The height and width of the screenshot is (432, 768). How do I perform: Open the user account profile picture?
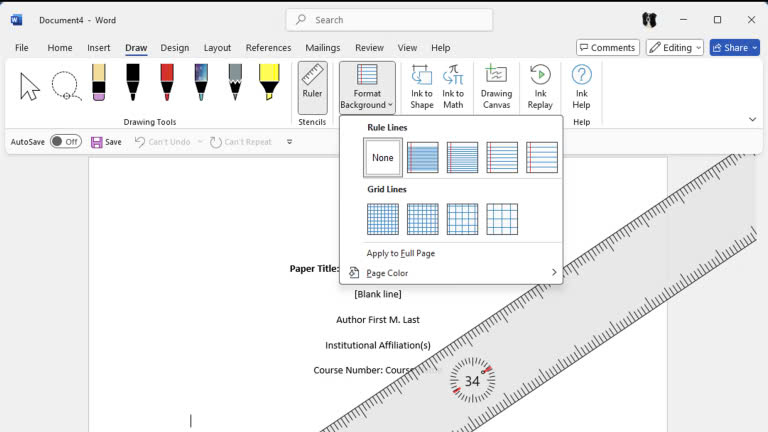[x=649, y=20]
